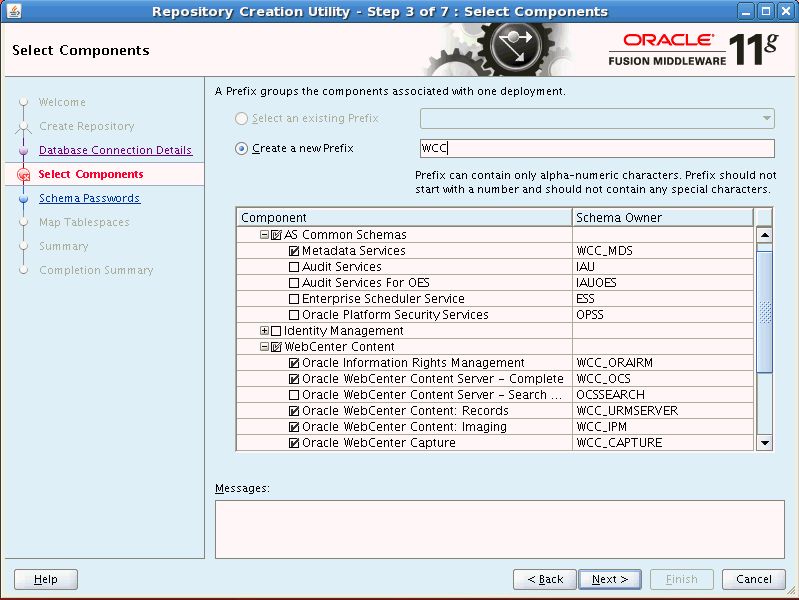Toggle the Identity Management checkbox
799x600 pixels.
click(x=276, y=331)
